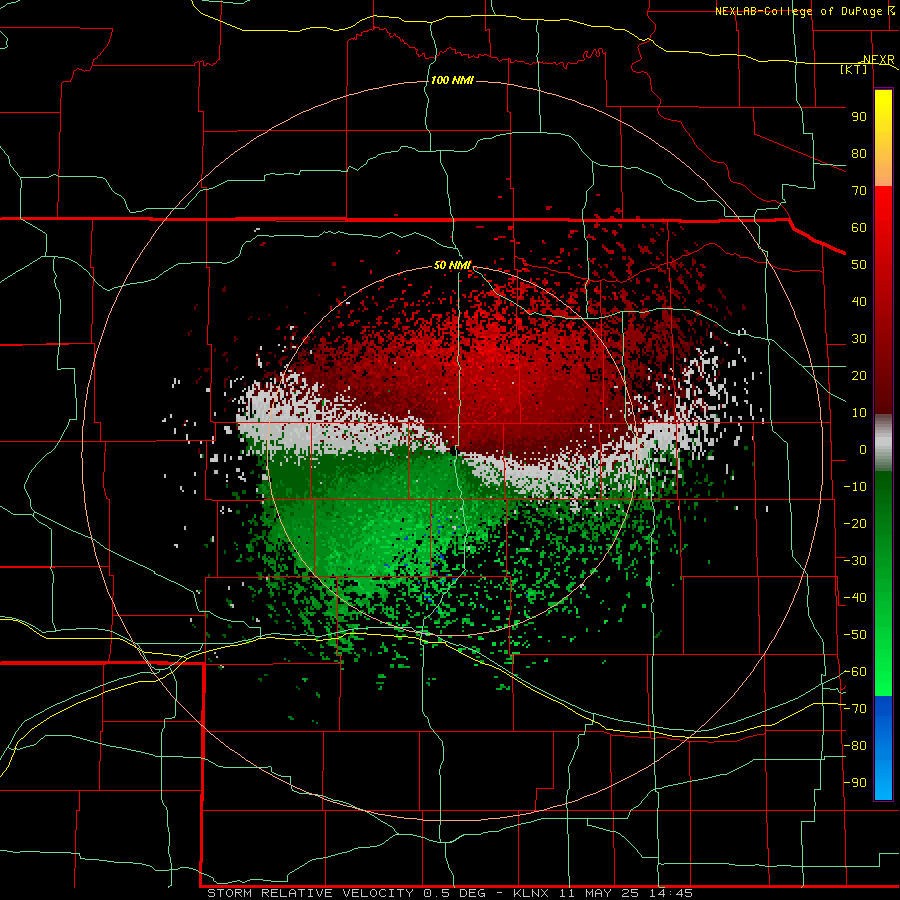
Task: Click the 0 value on velocity scale
Action: pos(863,449)
